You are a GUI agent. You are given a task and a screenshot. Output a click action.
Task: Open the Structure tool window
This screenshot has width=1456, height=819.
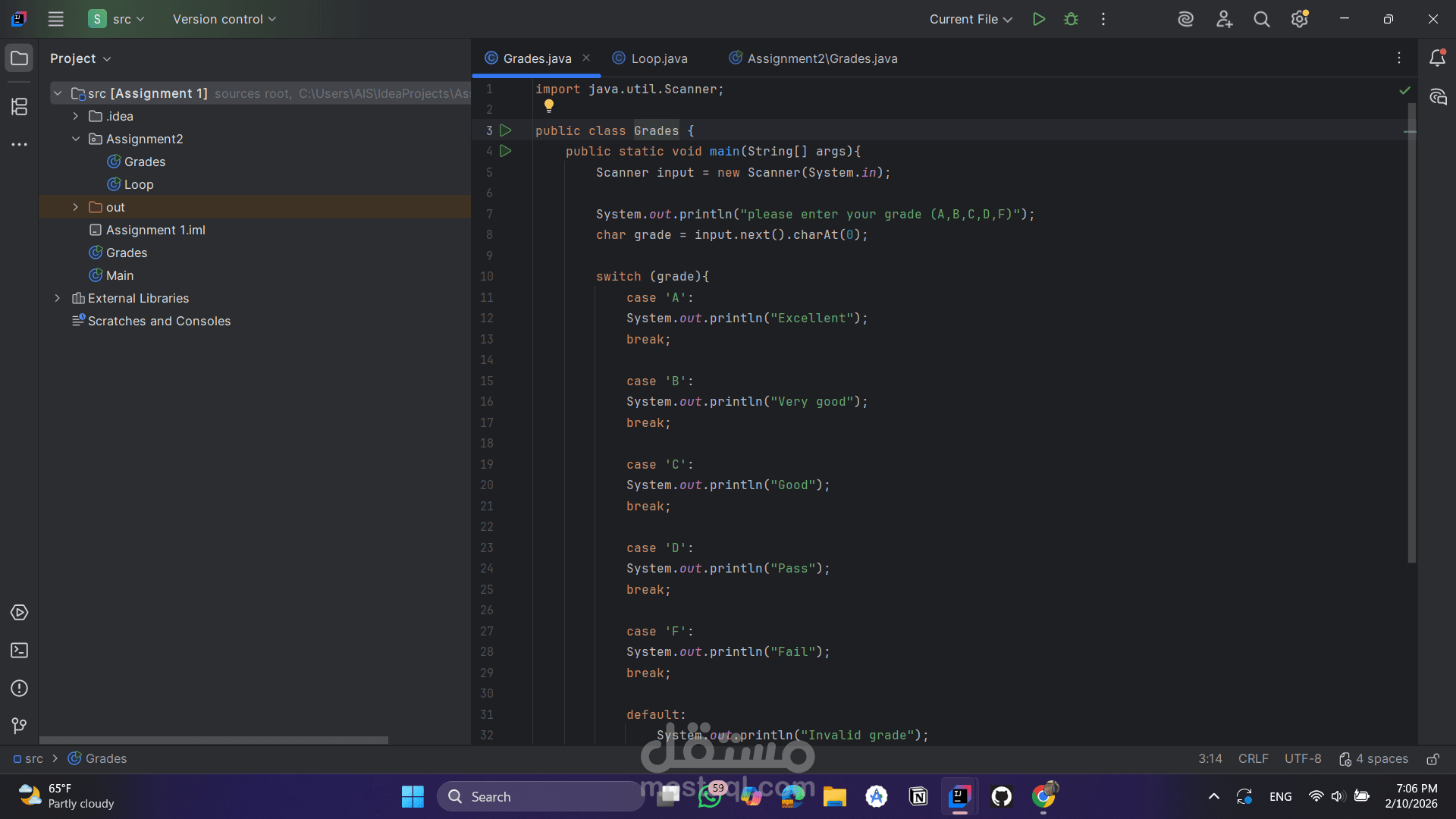pos(20,107)
